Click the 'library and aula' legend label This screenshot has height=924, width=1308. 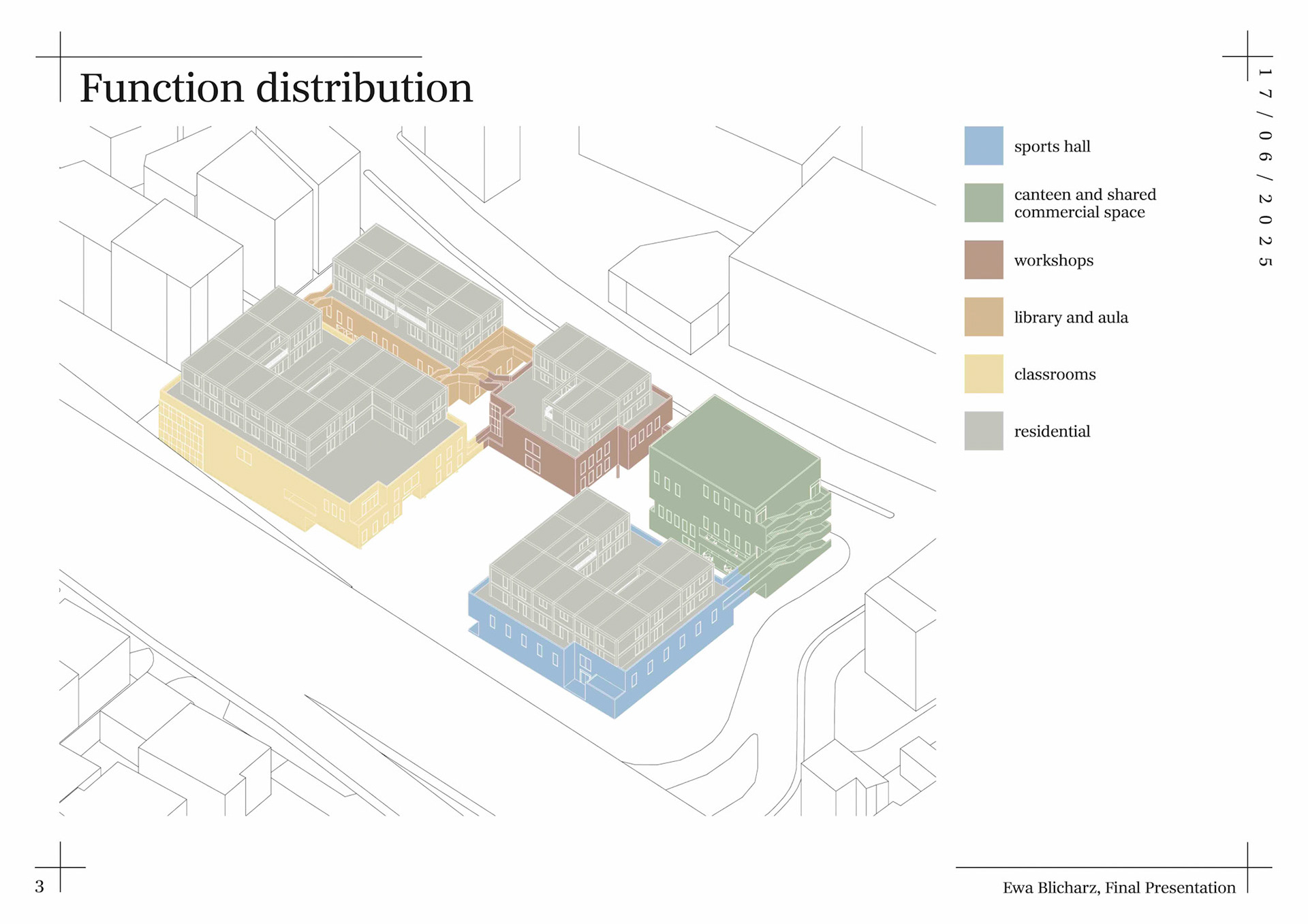point(1070,317)
